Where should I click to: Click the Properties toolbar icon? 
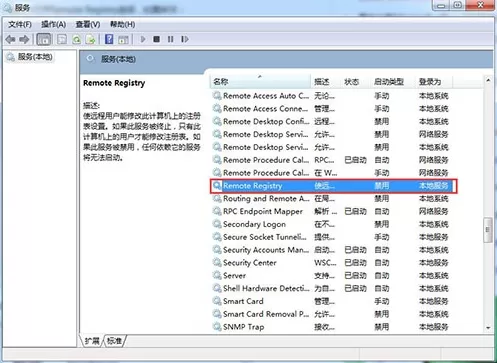tap(62, 39)
